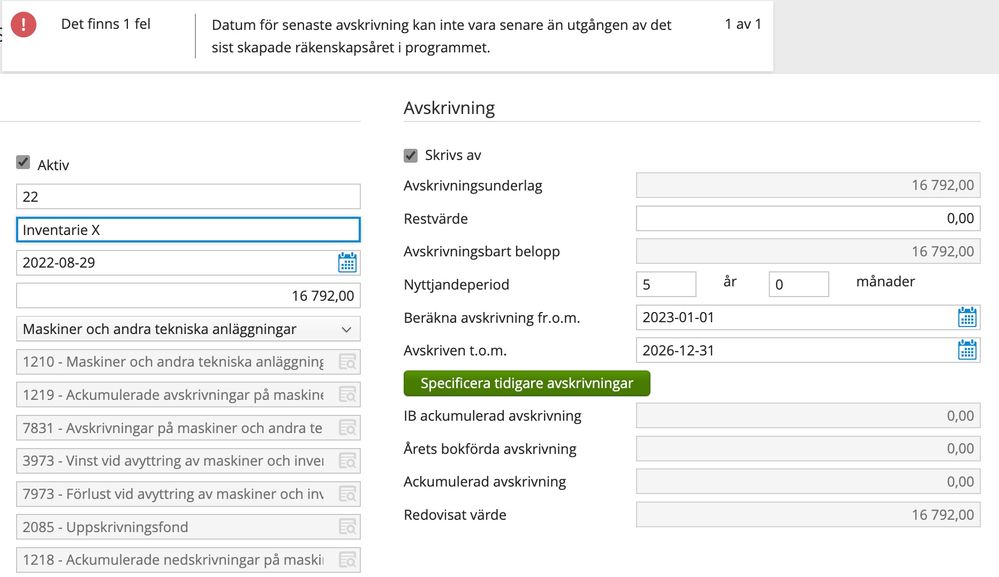The width and height of the screenshot is (999, 577).
Task: Open calendar for Beräkna avskrivning fr.o.m.
Action: pyautogui.click(x=967, y=317)
